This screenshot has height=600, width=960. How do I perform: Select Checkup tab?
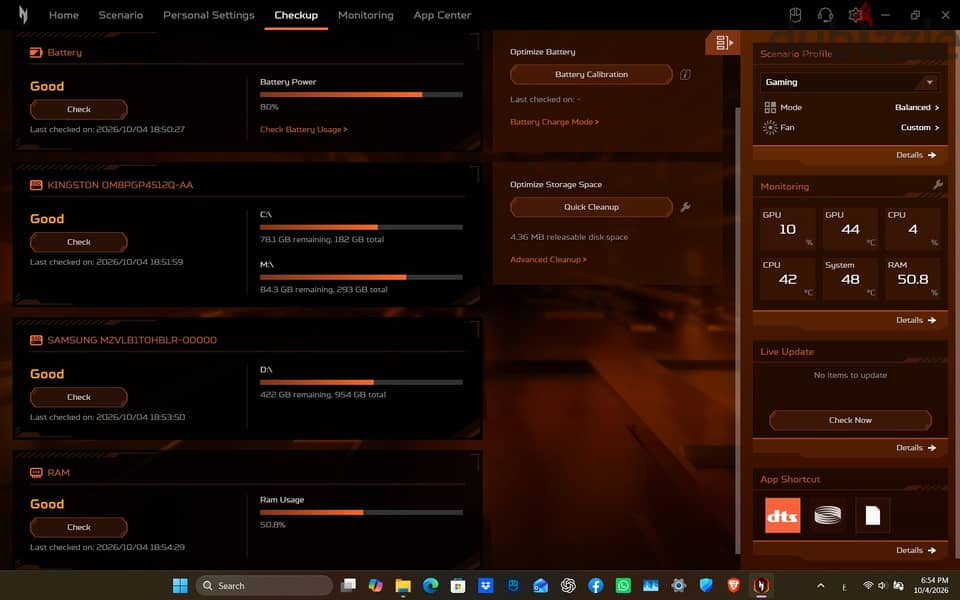tap(296, 15)
